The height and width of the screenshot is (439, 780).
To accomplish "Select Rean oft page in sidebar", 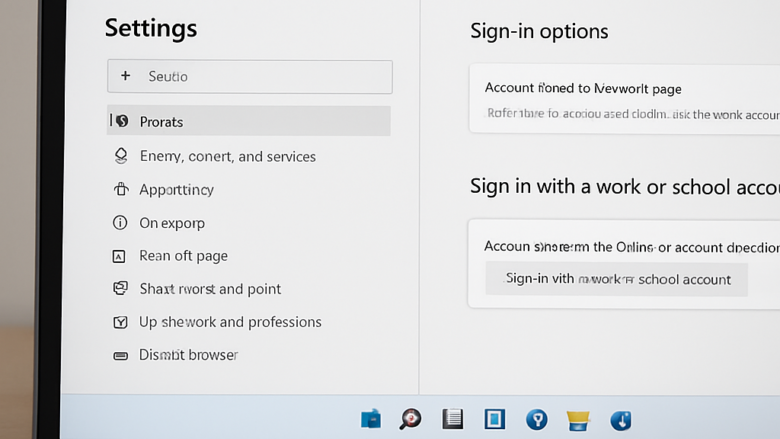I will coord(184,256).
